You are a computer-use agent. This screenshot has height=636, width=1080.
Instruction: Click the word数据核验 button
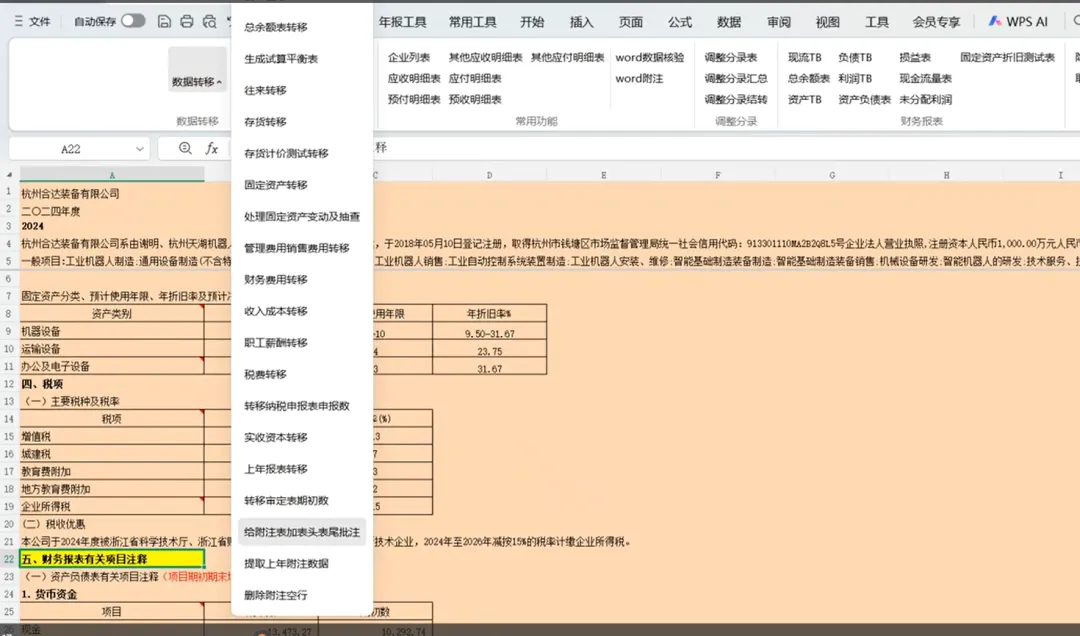click(x=650, y=57)
